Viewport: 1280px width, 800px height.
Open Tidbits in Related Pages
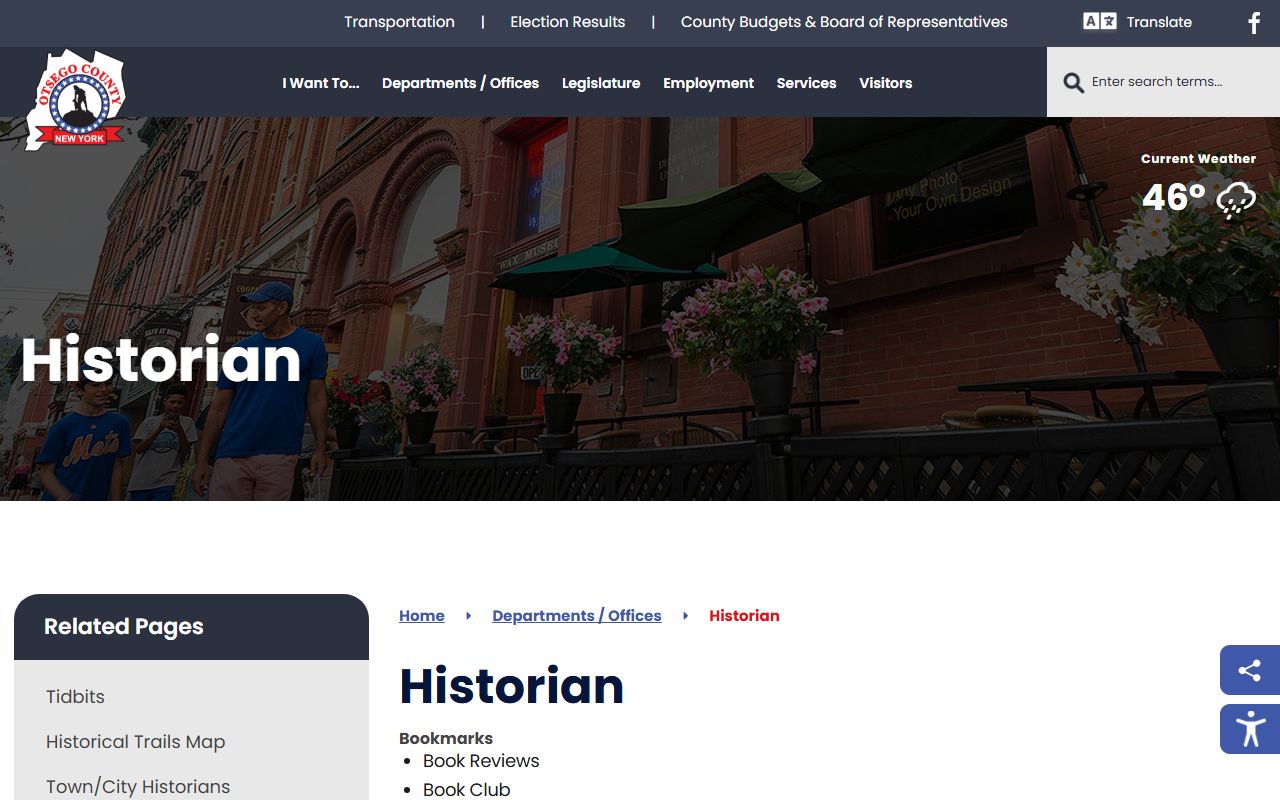click(75, 697)
